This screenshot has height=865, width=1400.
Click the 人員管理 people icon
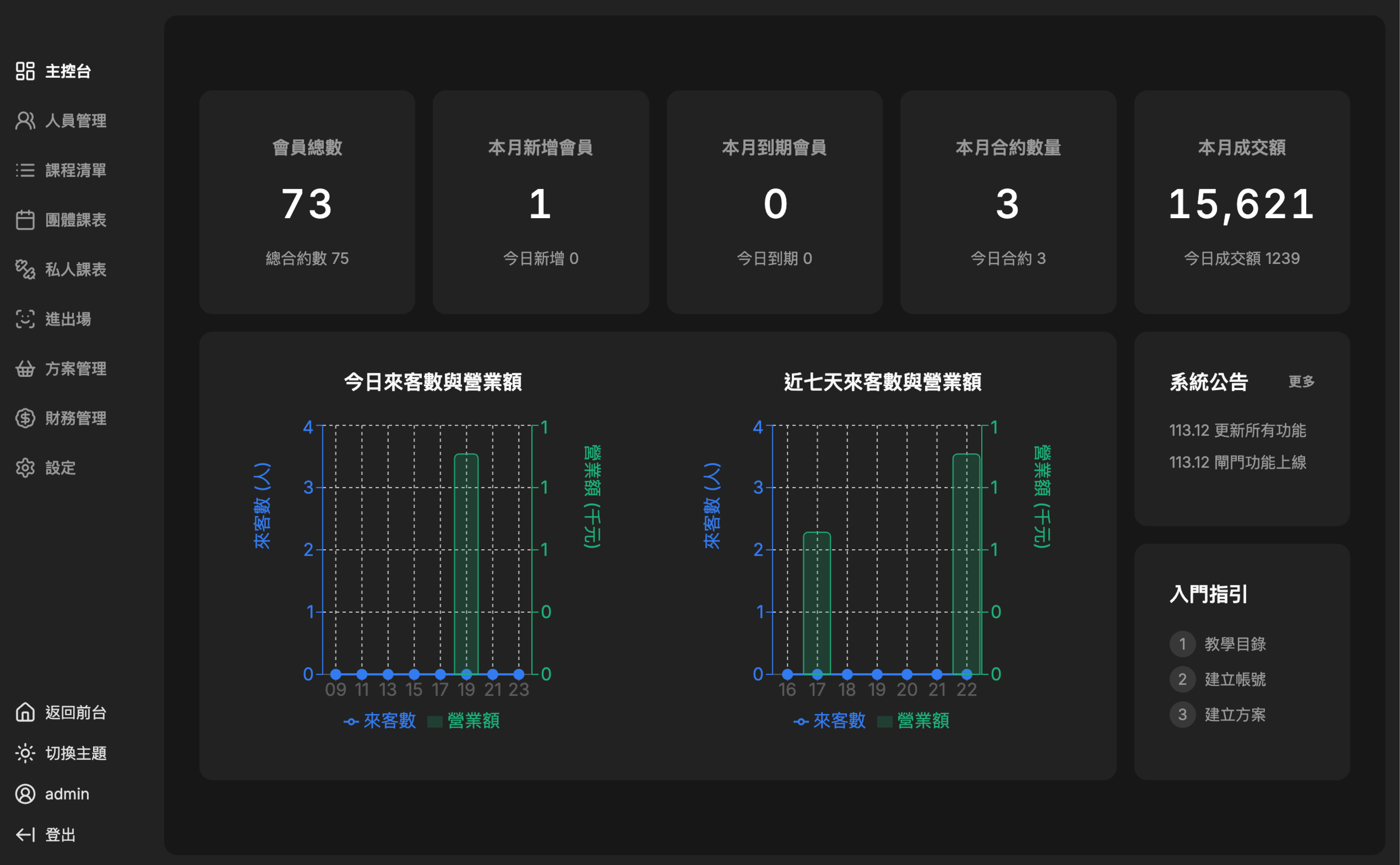point(25,121)
